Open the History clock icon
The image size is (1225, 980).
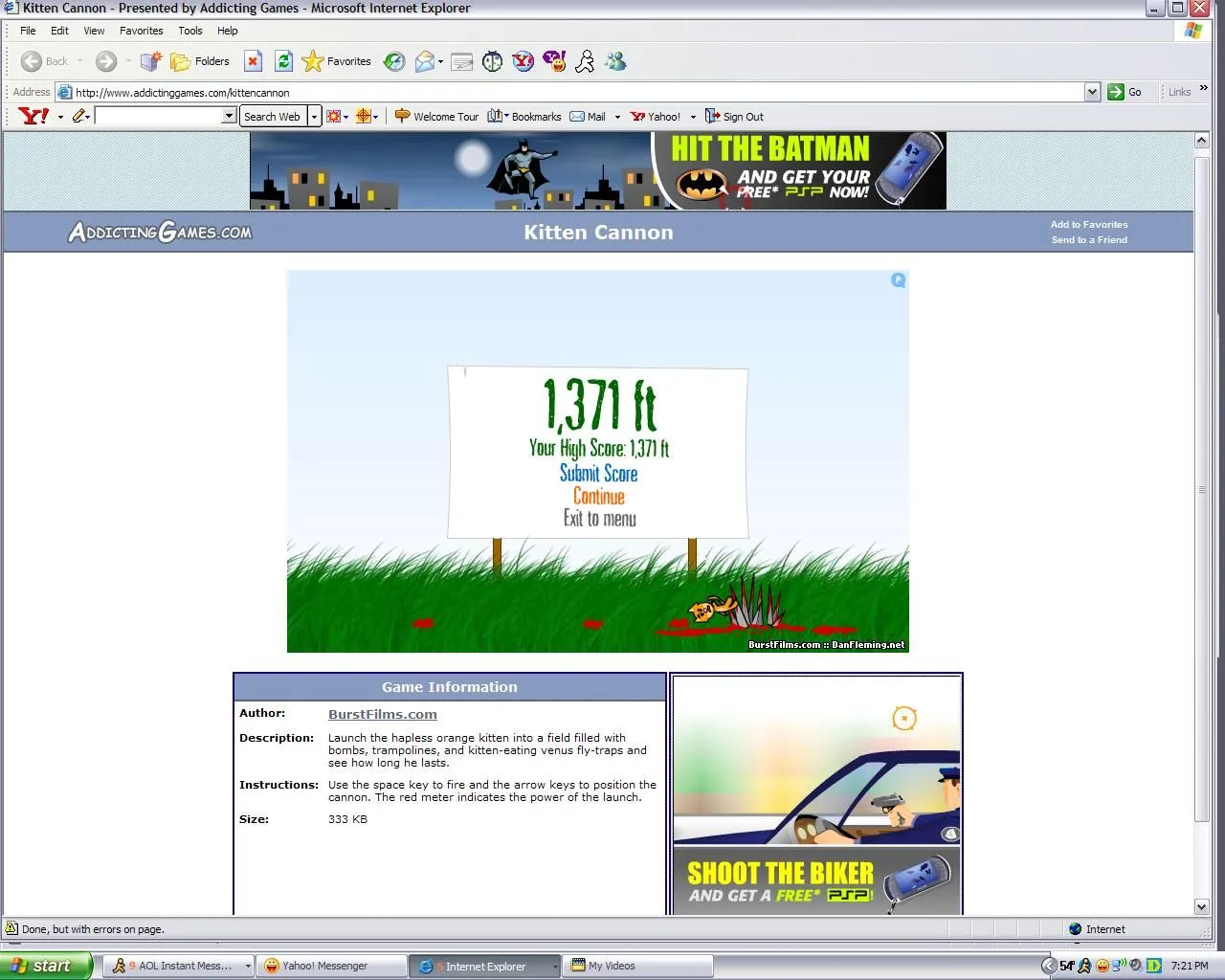[x=394, y=61]
